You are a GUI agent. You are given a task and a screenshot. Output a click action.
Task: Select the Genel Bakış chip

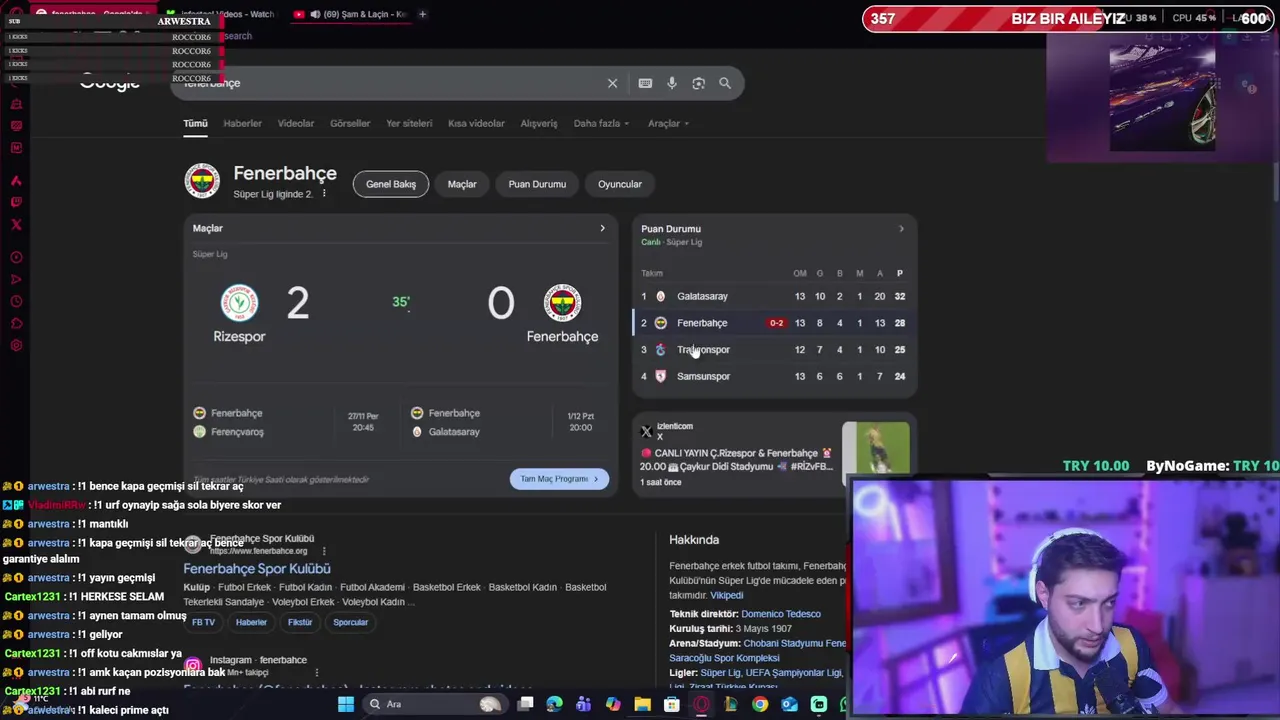click(x=391, y=184)
